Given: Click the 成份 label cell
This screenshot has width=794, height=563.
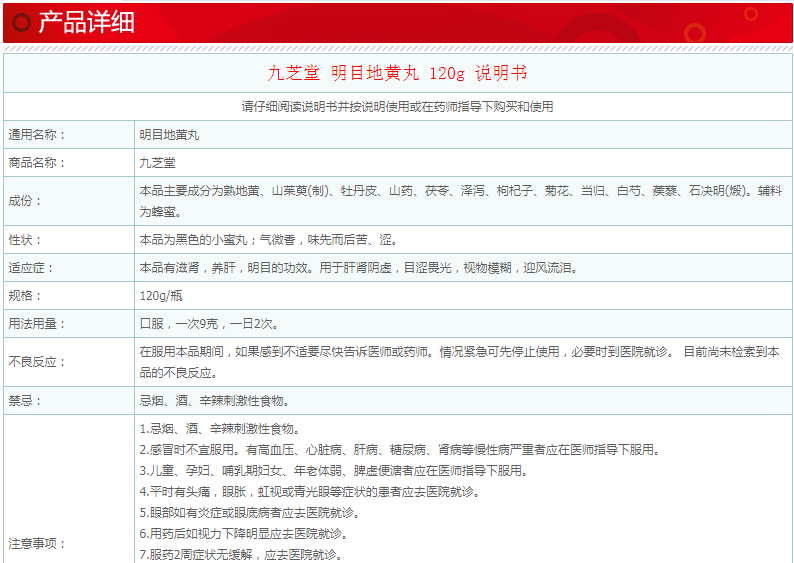Looking at the screenshot, I should pos(69,201).
